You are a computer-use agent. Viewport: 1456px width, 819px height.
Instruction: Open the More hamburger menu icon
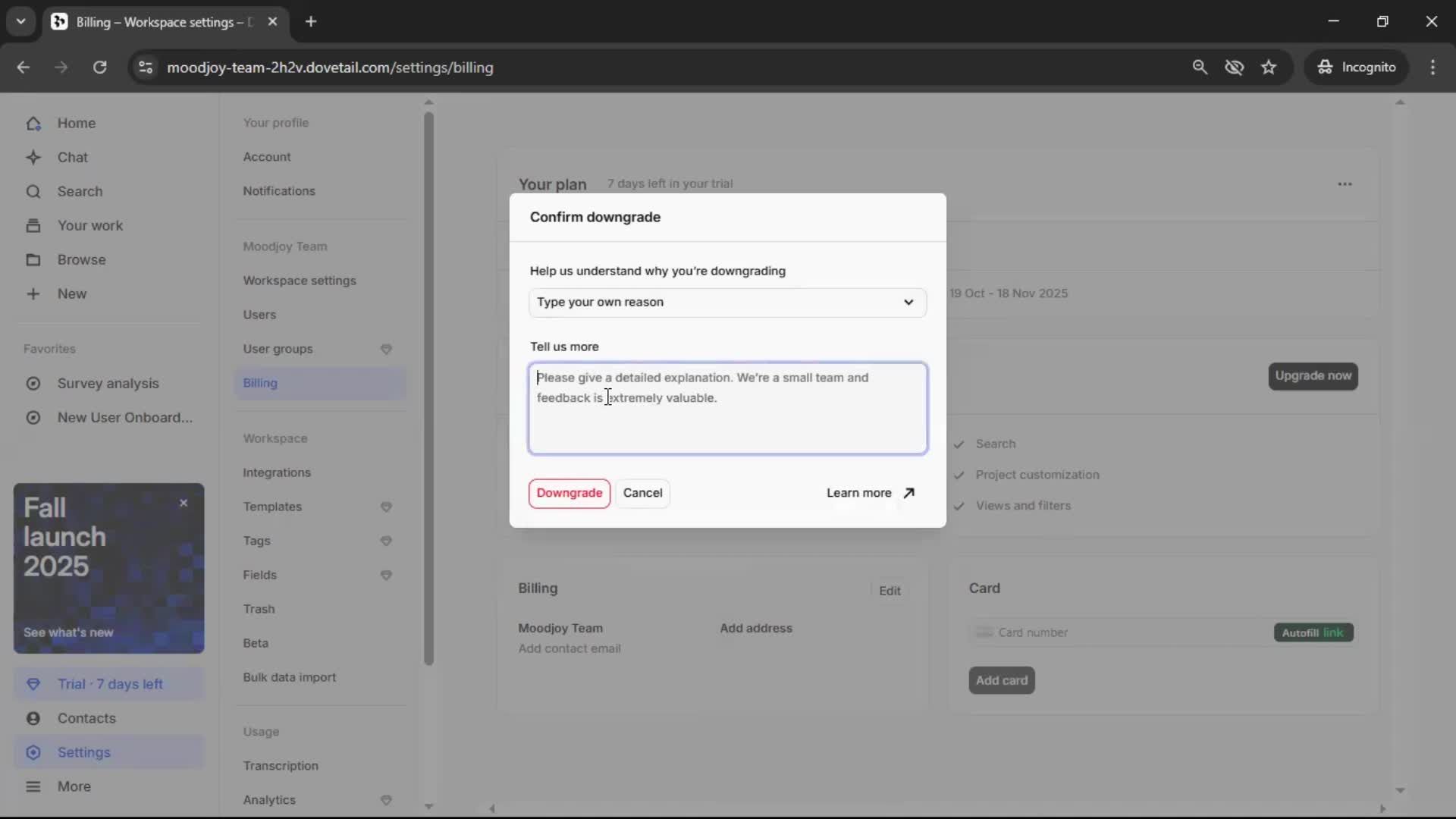tap(33, 786)
